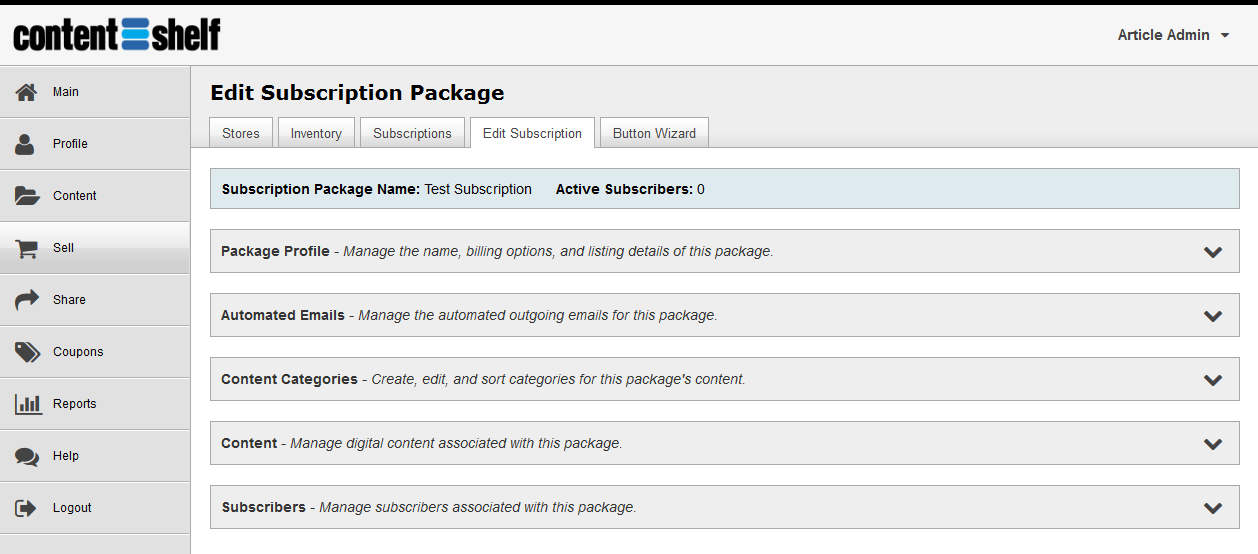Click the Profile person icon
The image size is (1258, 554).
click(x=25, y=144)
